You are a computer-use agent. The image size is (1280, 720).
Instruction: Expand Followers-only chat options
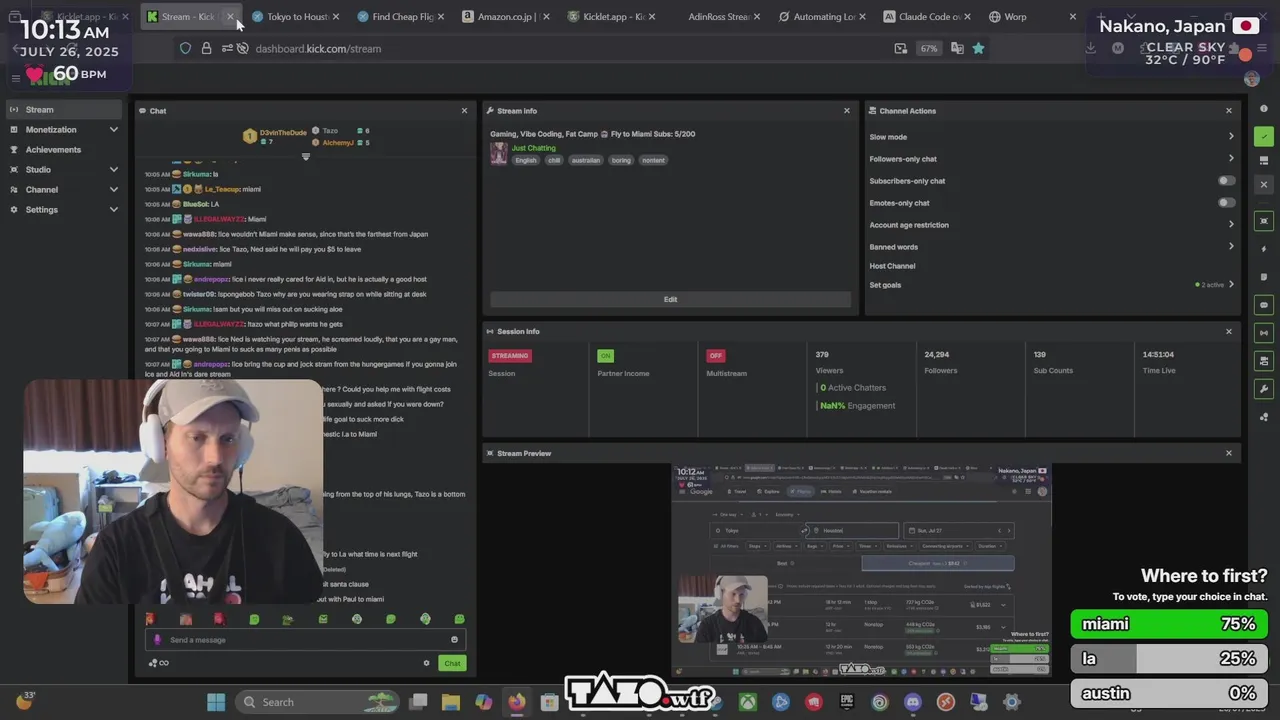click(x=1231, y=159)
